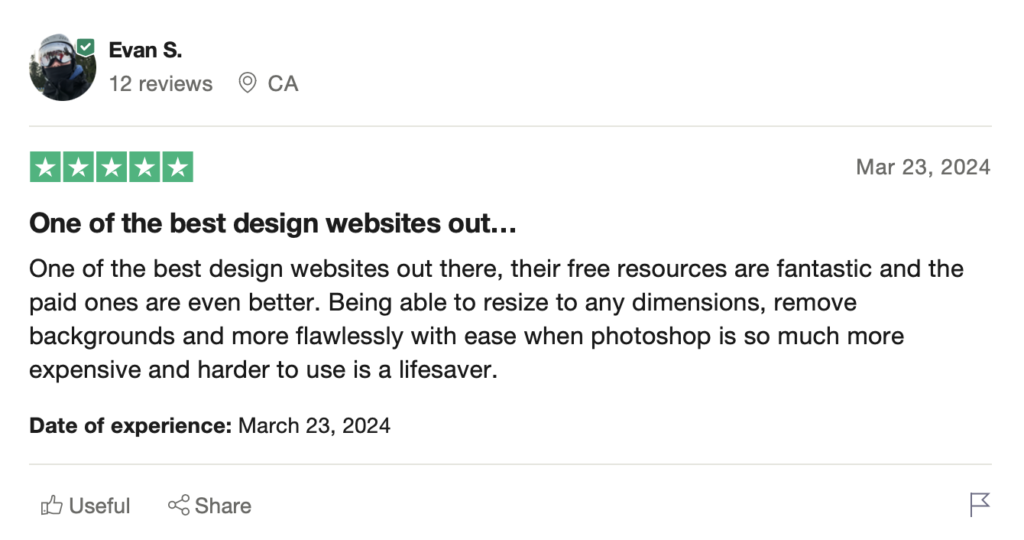Screen dimensions: 1024x540
Task: Click the first green rating star
Action: (x=45, y=167)
